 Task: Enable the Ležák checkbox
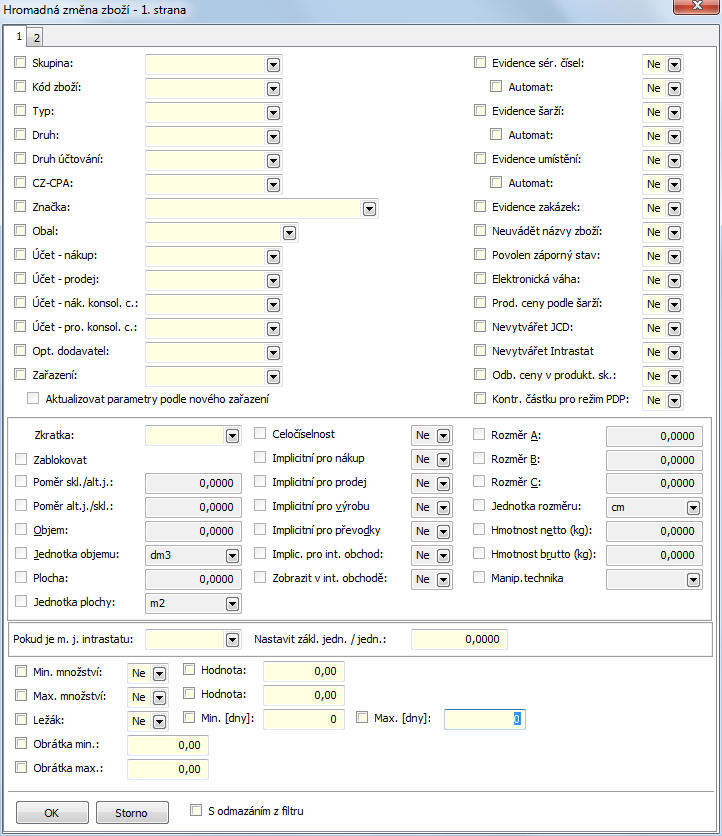pyautogui.click(x=21, y=719)
